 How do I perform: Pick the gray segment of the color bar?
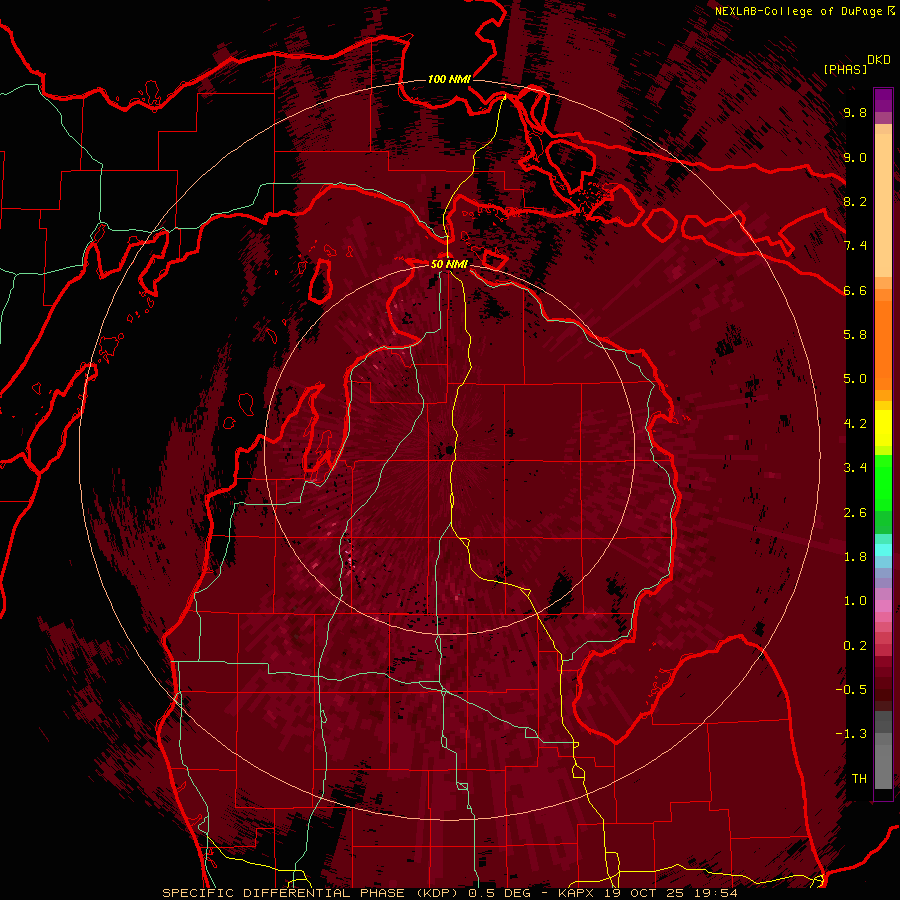click(883, 752)
